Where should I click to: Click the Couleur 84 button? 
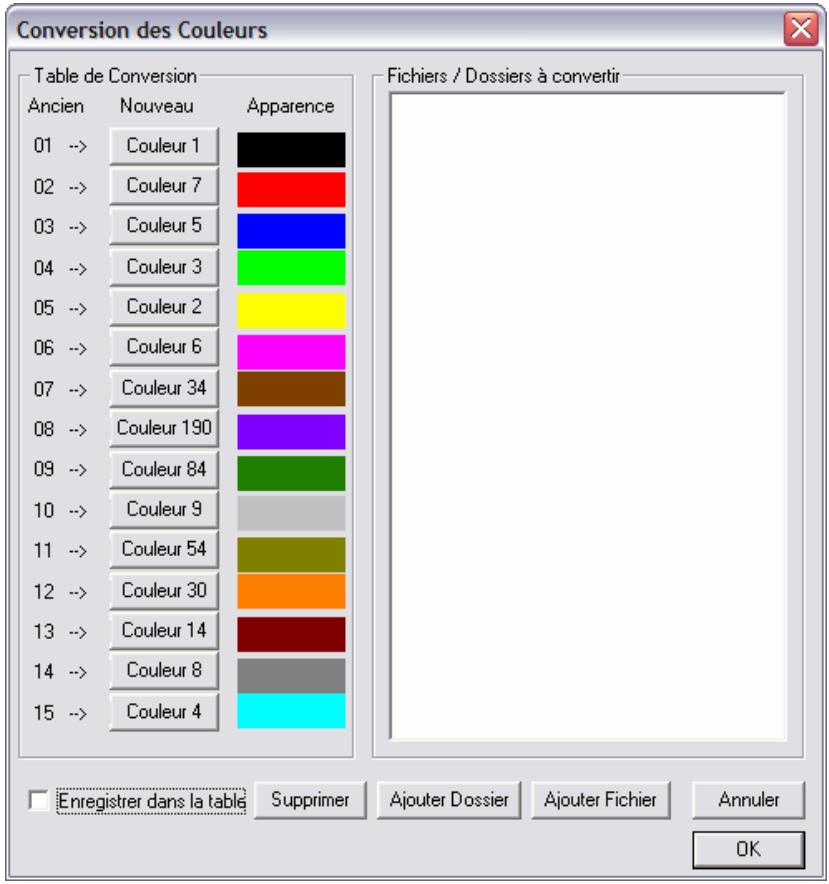(x=164, y=470)
